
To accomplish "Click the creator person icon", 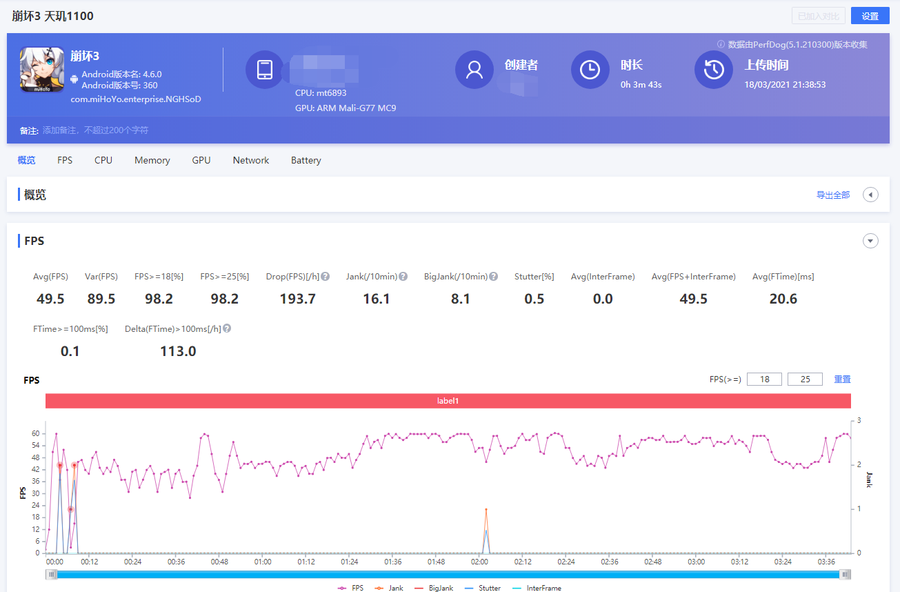I will 474,70.
